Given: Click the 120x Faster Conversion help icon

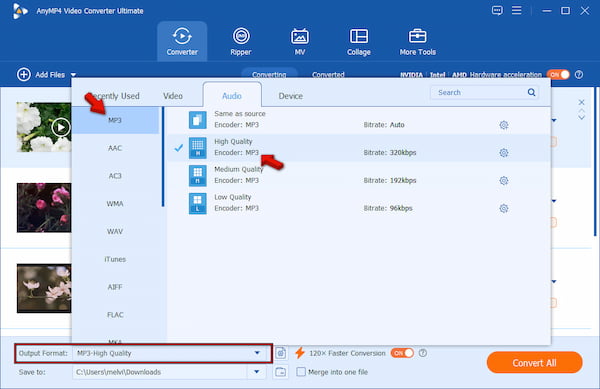Looking at the screenshot, I should [422, 353].
